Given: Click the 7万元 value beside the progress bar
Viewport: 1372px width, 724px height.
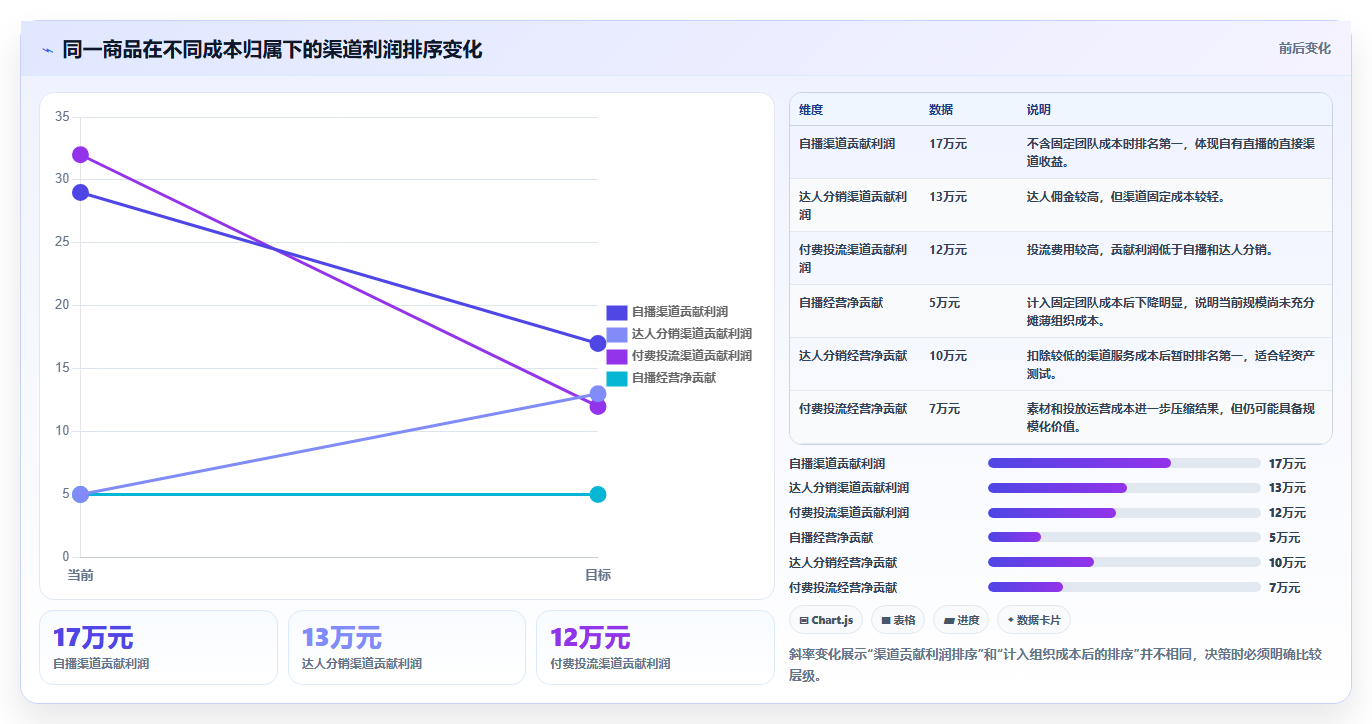Looking at the screenshot, I should click(1284, 588).
